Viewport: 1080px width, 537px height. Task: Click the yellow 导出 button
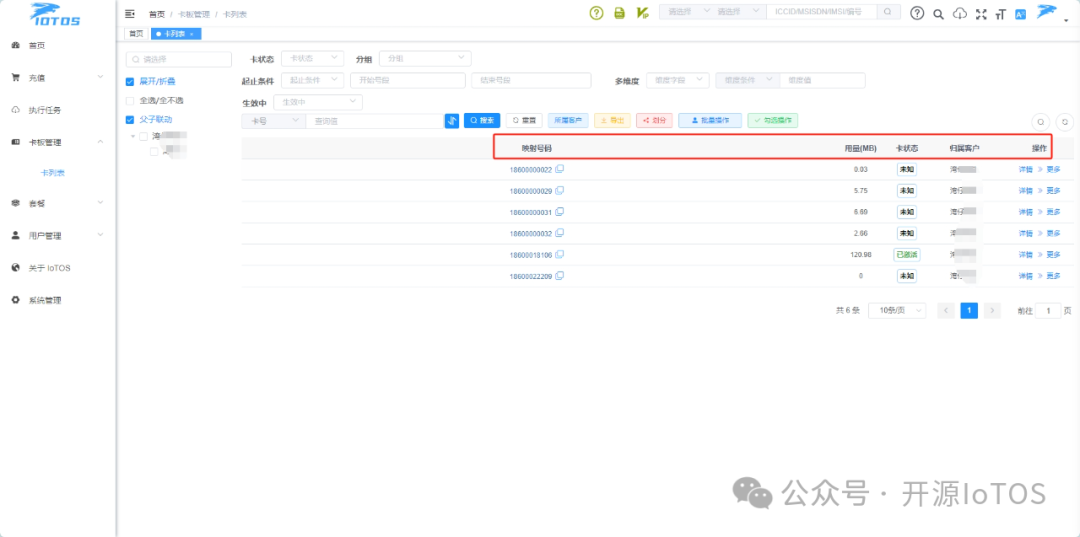tap(612, 120)
